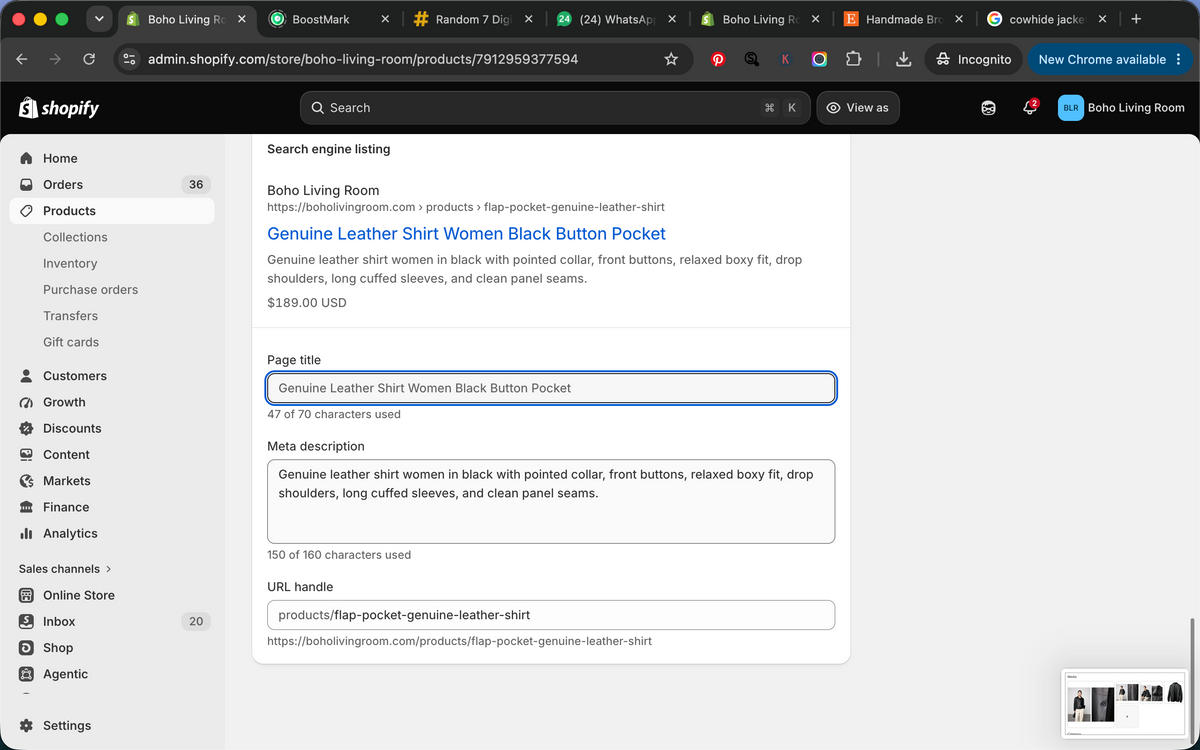Open the Sidekick assistant icon in header
Image resolution: width=1200 pixels, height=750 pixels.
988,108
